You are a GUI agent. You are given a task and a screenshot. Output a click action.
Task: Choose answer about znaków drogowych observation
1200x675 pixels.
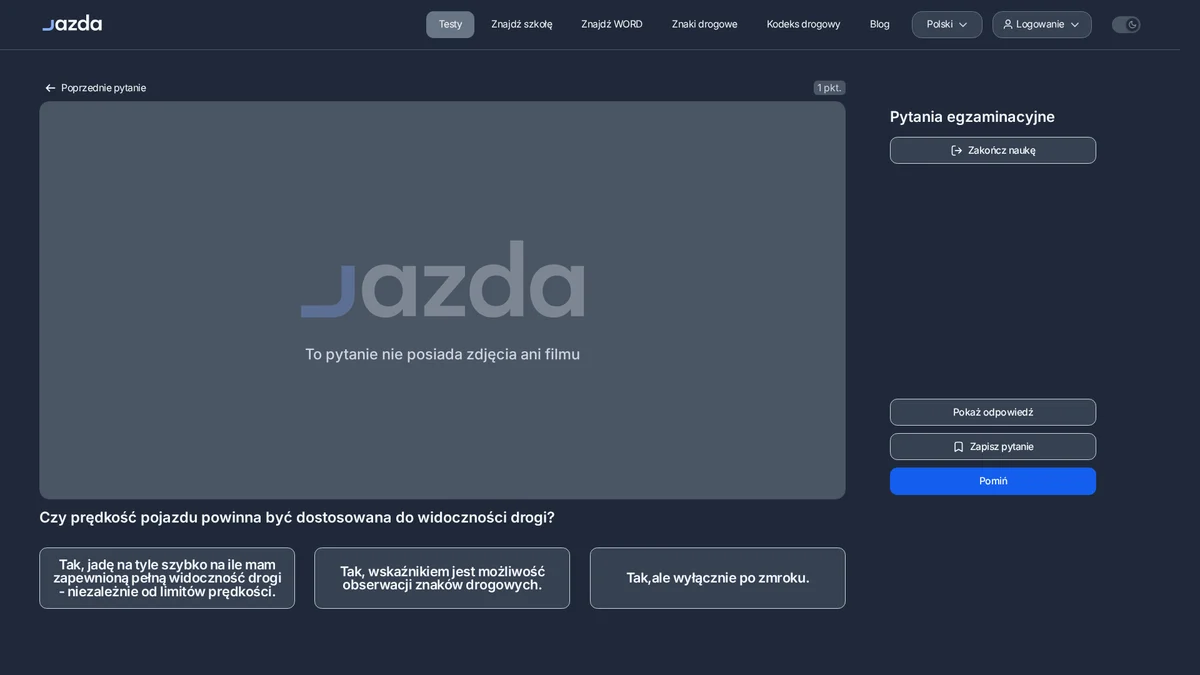442,578
